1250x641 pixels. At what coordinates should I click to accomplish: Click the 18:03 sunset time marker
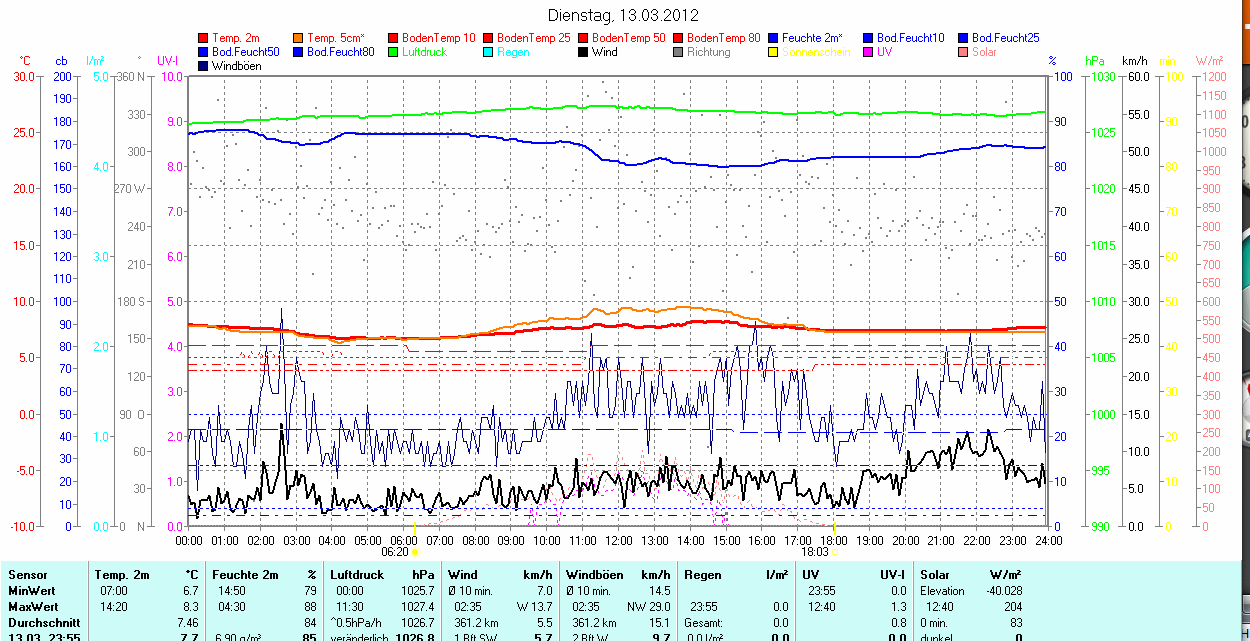(815, 551)
